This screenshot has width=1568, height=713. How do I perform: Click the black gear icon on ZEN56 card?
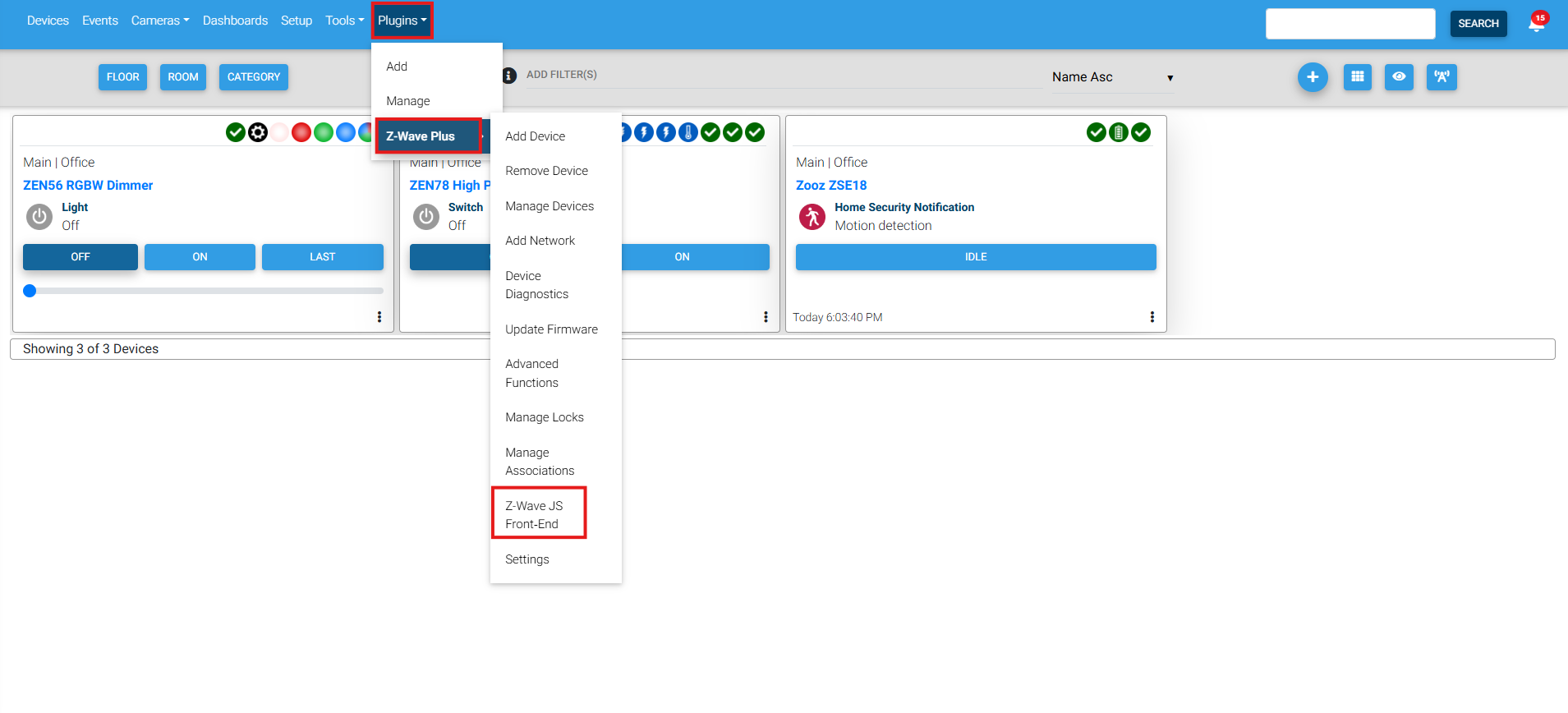(258, 132)
